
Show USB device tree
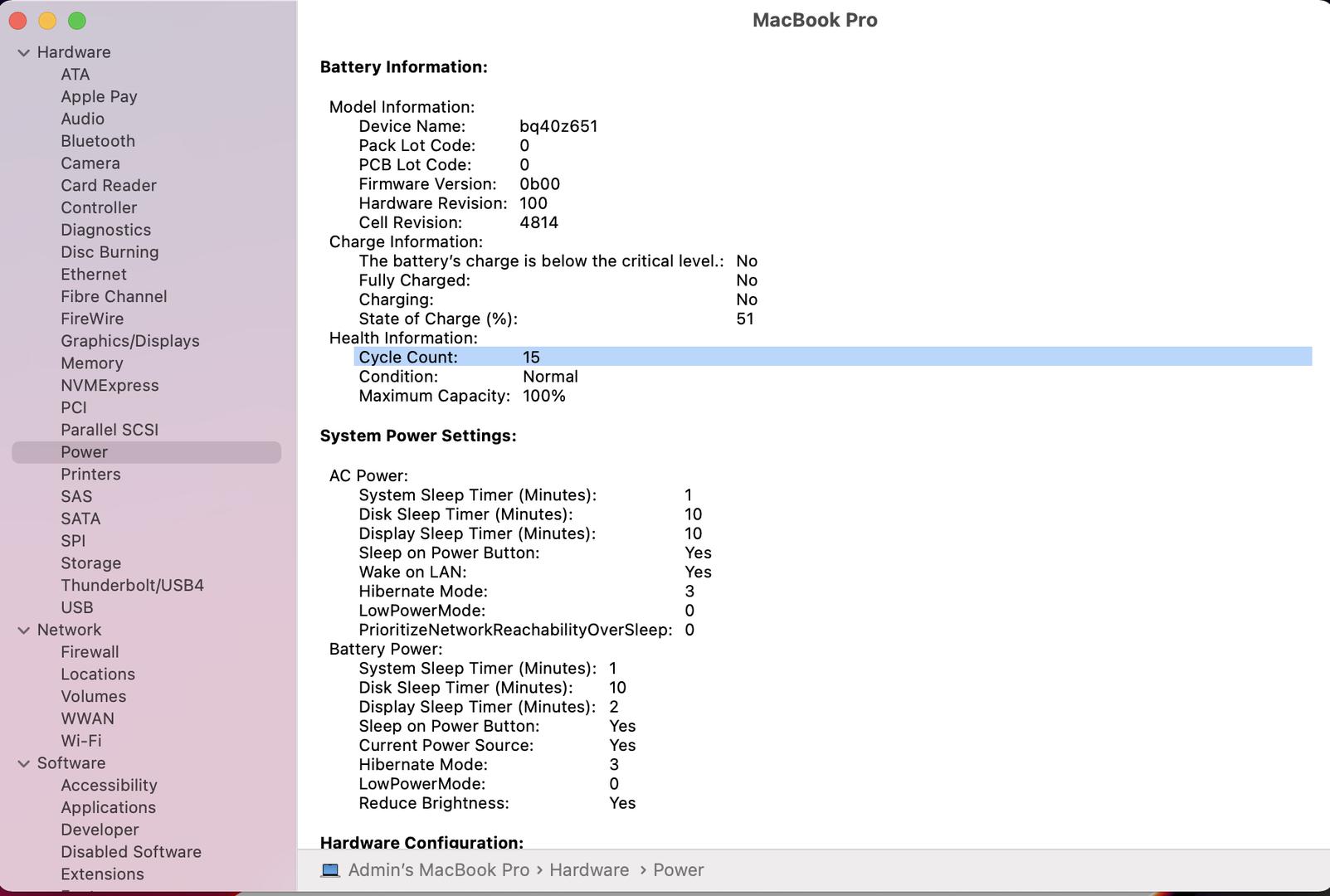point(77,607)
